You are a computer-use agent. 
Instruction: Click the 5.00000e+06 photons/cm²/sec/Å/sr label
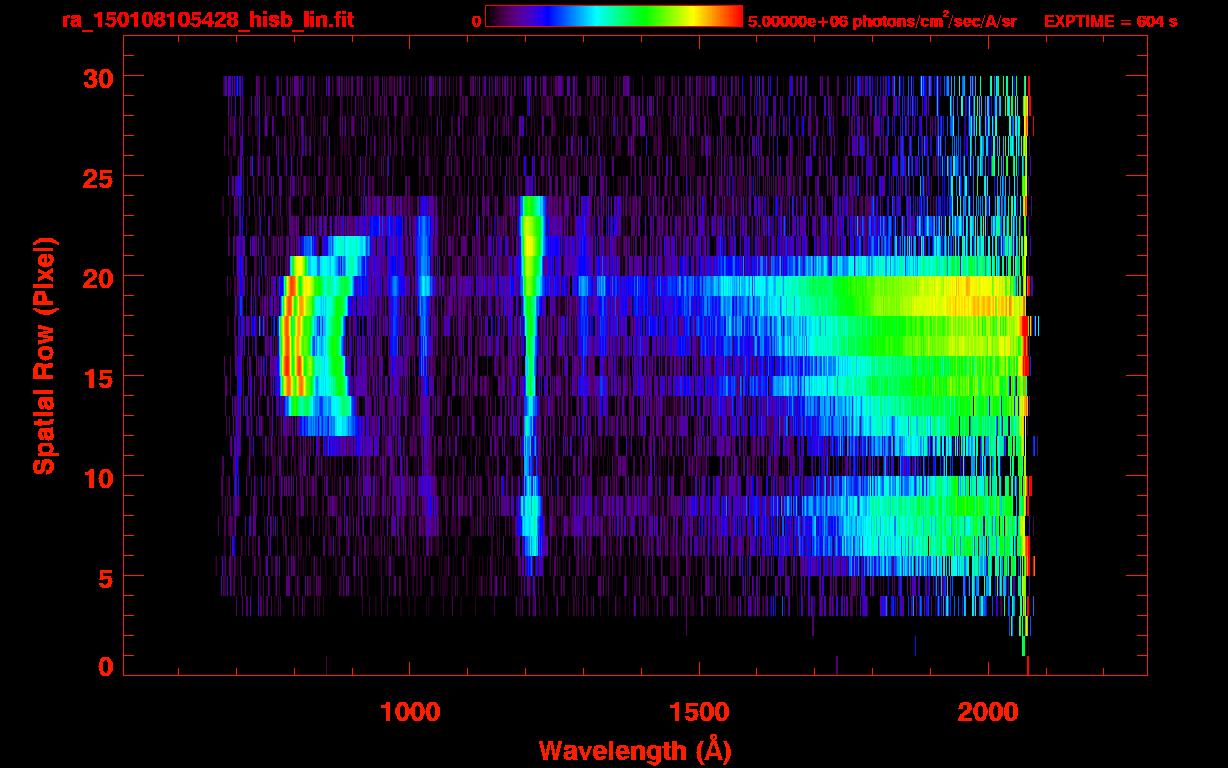click(x=882, y=20)
